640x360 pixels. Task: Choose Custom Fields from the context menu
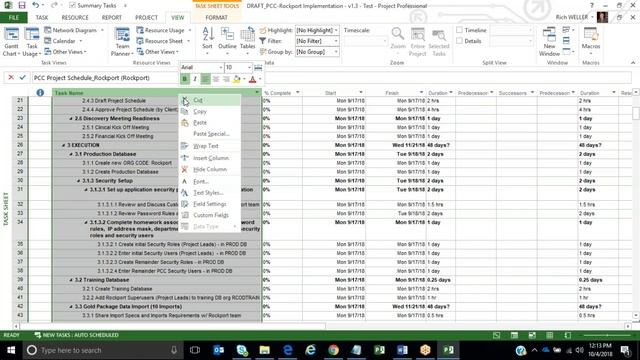(209, 215)
